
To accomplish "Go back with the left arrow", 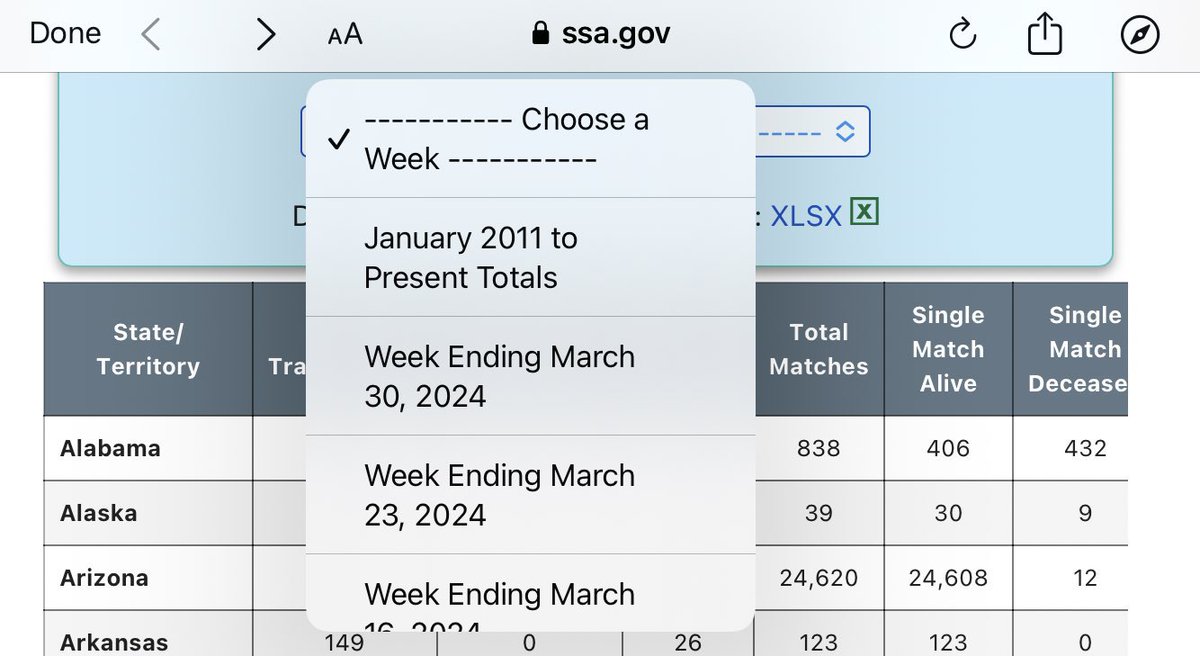I will pos(150,35).
